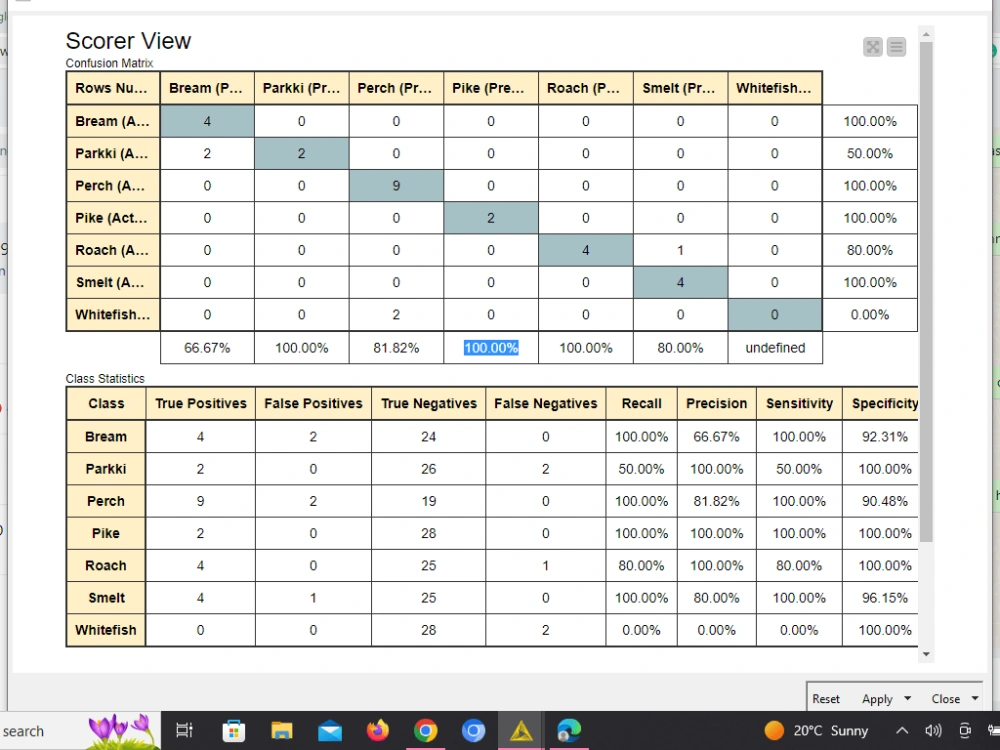Select the 'Parkki (Pr...' predicted column header
This screenshot has width=1000, height=750.
302,88
